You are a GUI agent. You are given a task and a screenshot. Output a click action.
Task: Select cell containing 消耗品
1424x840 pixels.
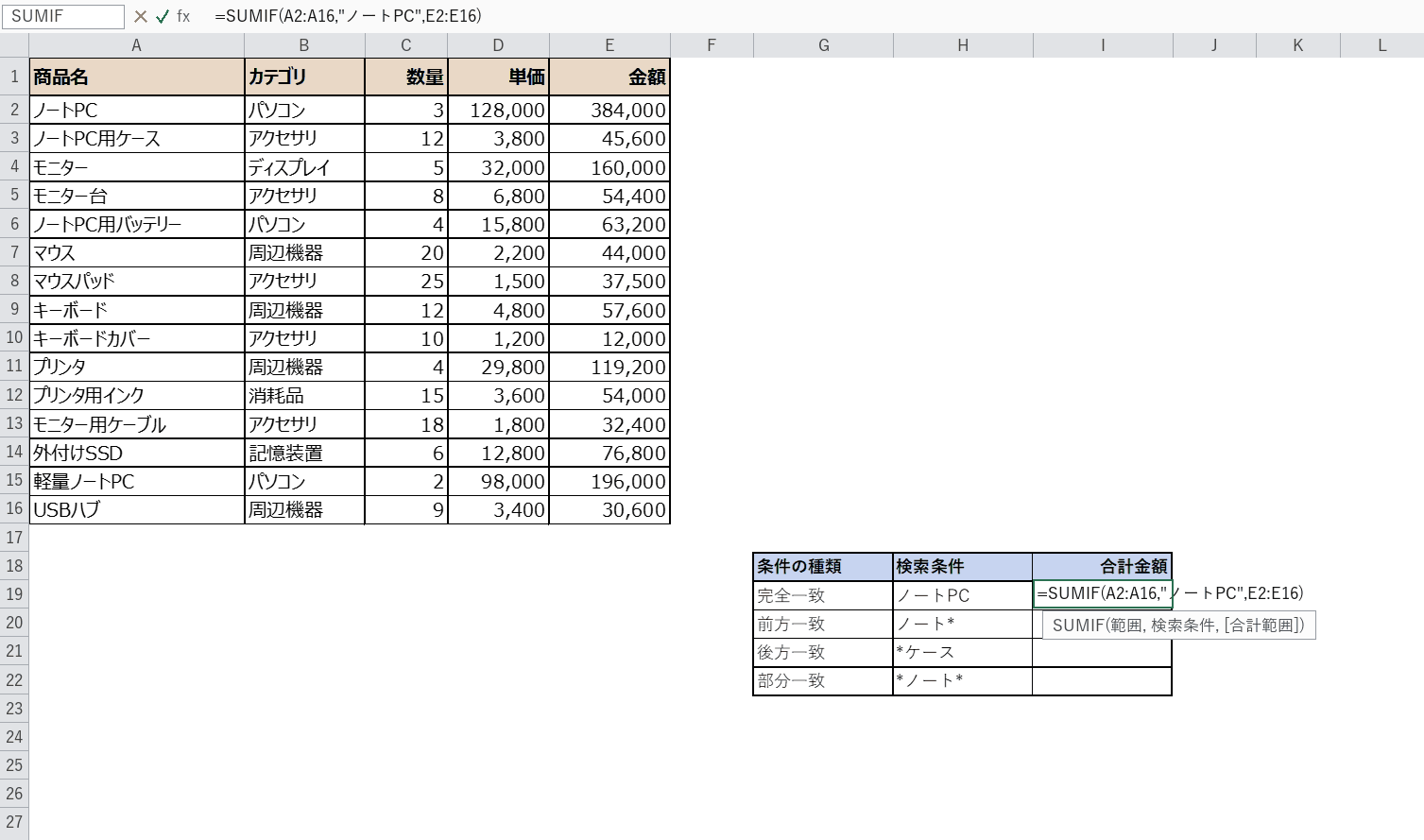coord(304,396)
